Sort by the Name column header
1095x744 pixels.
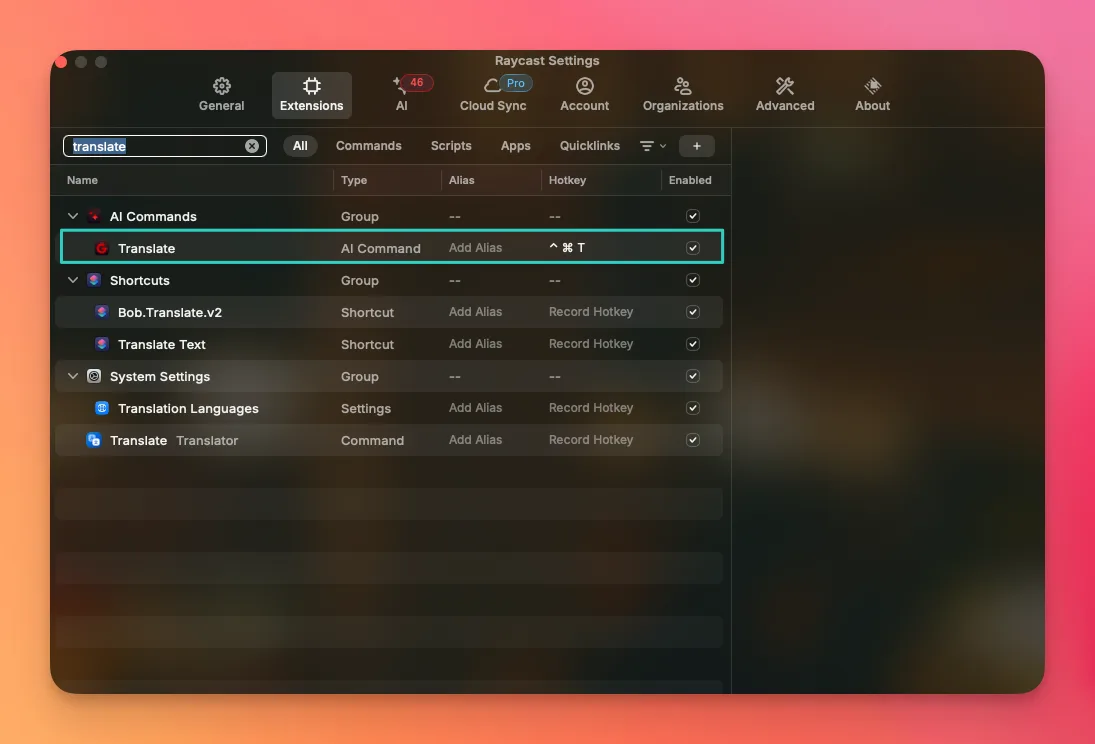coord(82,180)
